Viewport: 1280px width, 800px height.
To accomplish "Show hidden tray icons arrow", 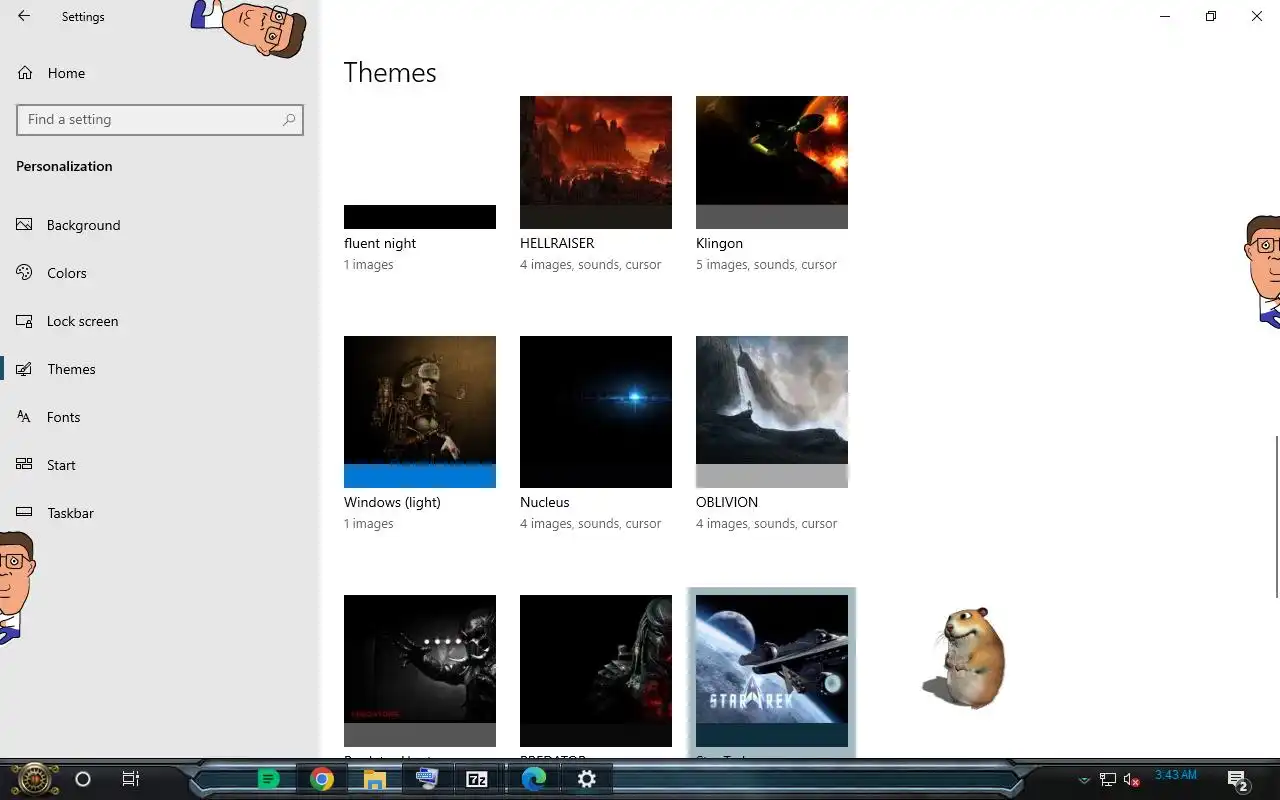I will tap(1083, 780).
